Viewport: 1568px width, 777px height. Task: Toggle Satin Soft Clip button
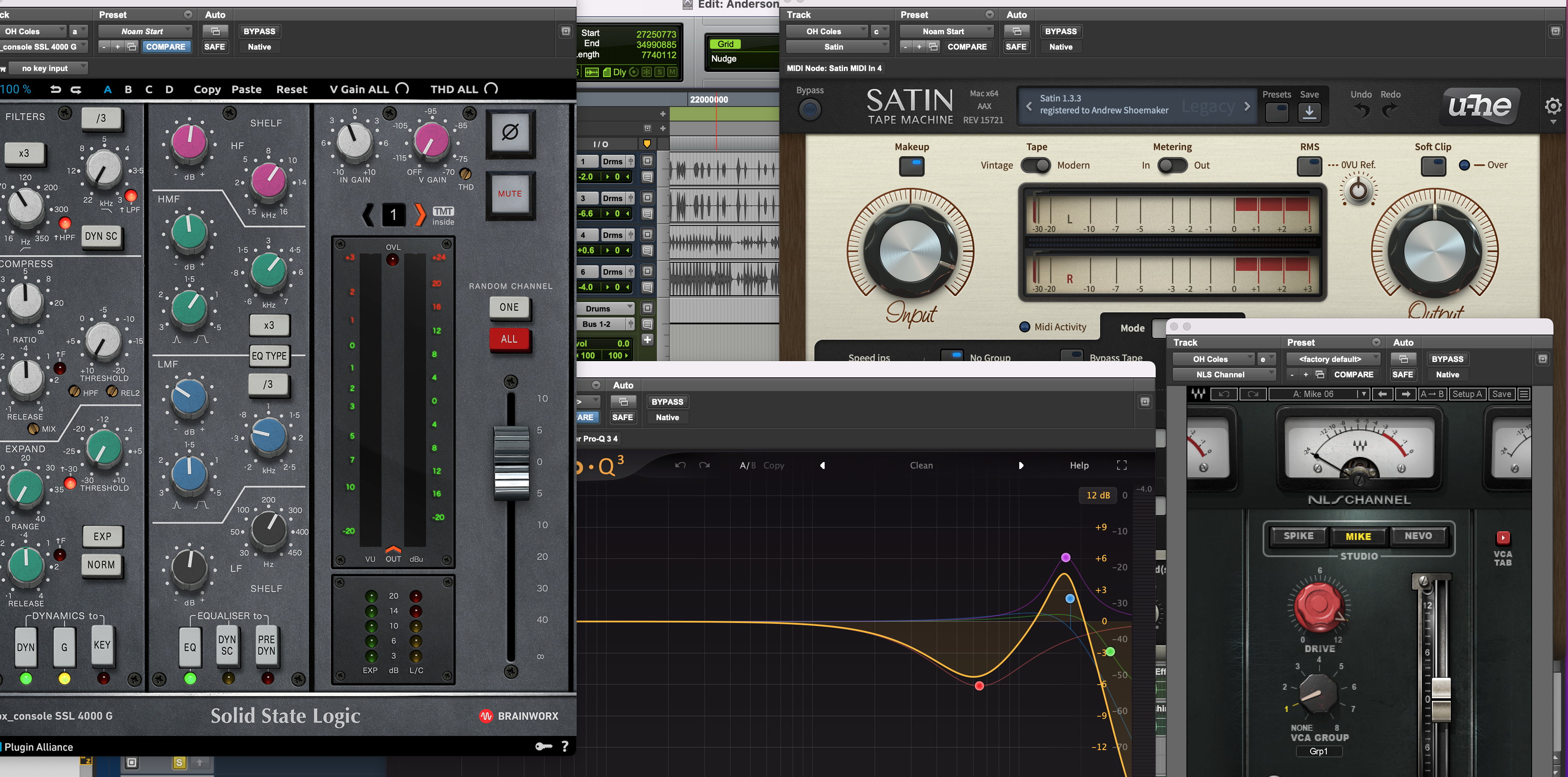coord(1433,166)
